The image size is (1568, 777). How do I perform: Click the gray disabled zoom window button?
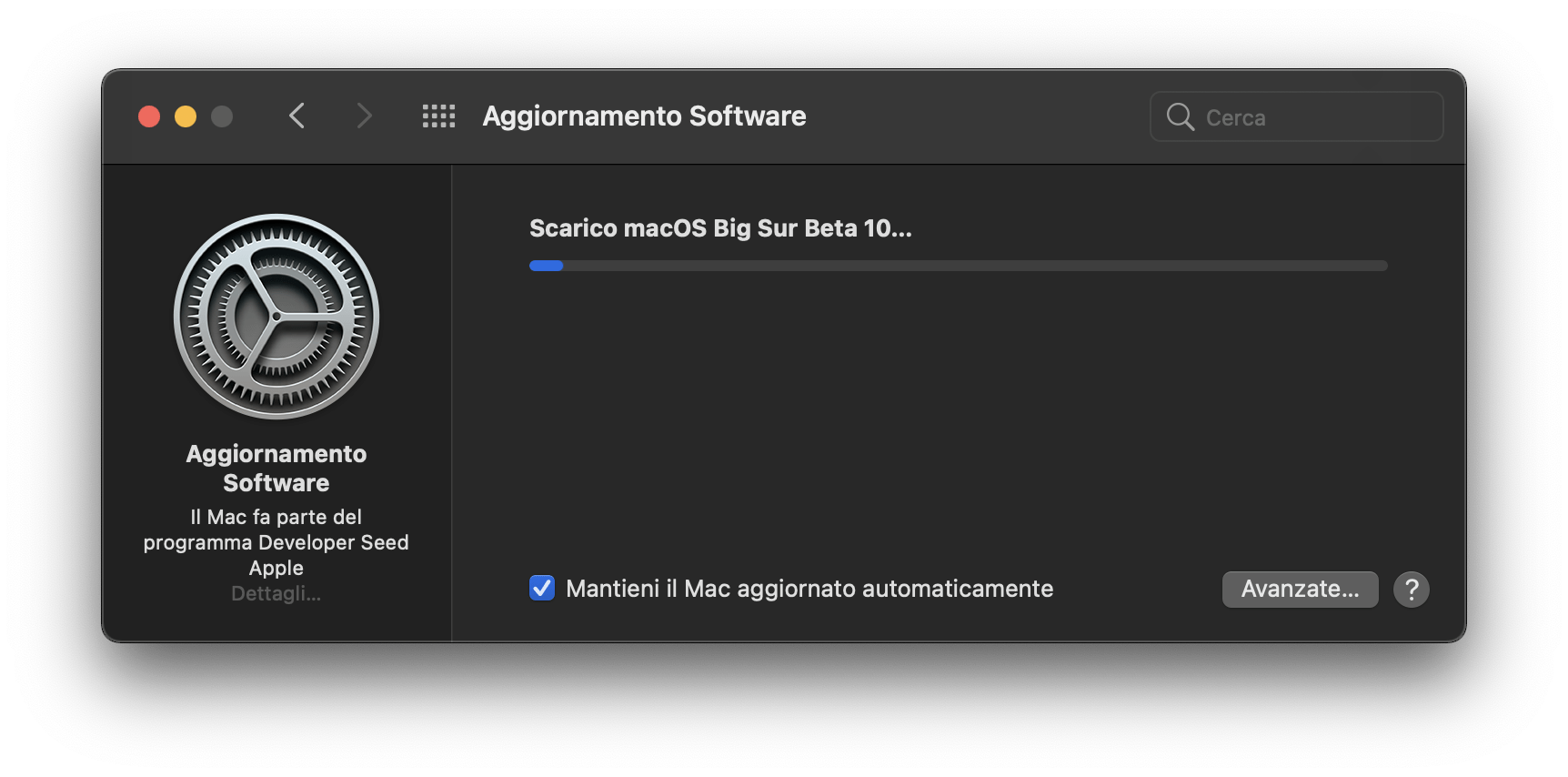222,116
